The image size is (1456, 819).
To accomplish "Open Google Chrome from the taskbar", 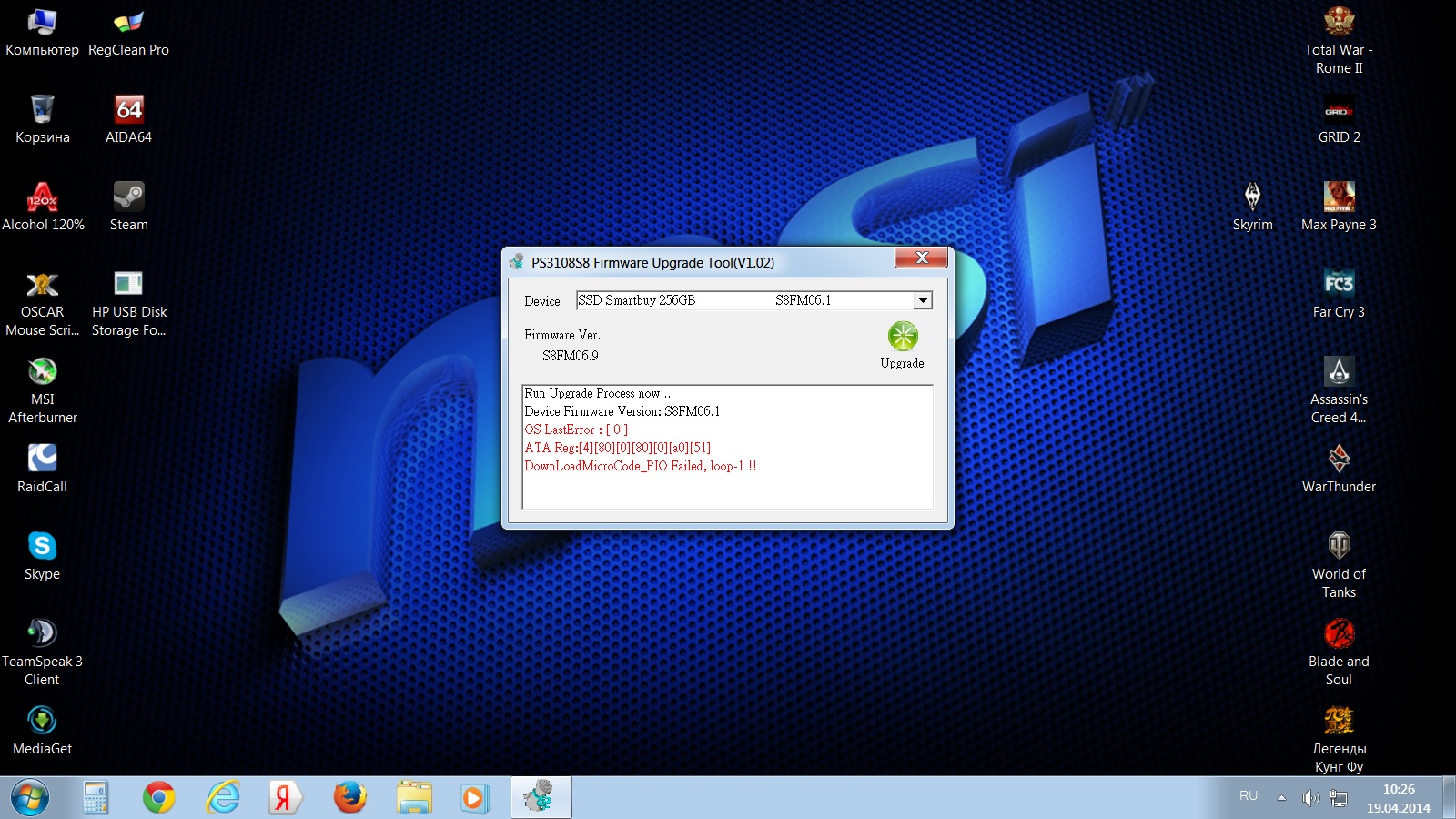I will [x=158, y=798].
